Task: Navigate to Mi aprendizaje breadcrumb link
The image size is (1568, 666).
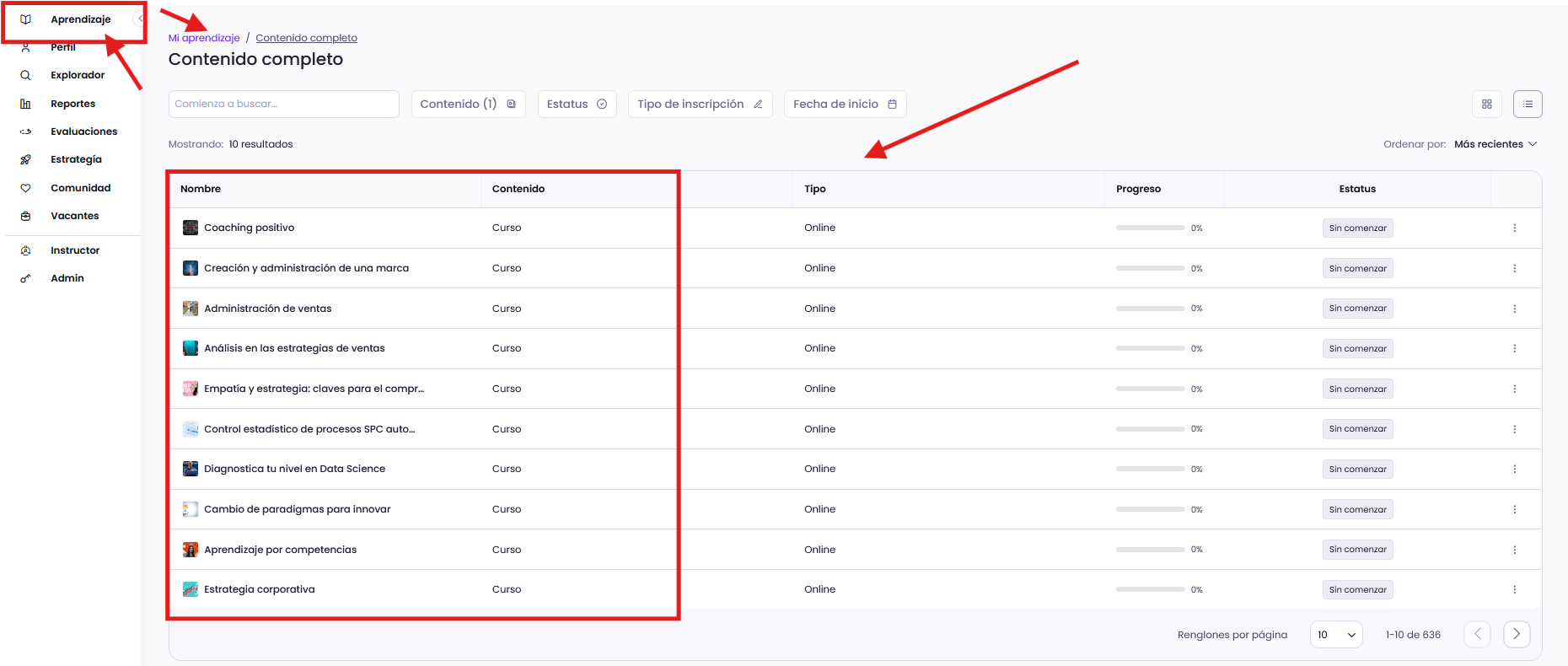Action: pos(204,38)
